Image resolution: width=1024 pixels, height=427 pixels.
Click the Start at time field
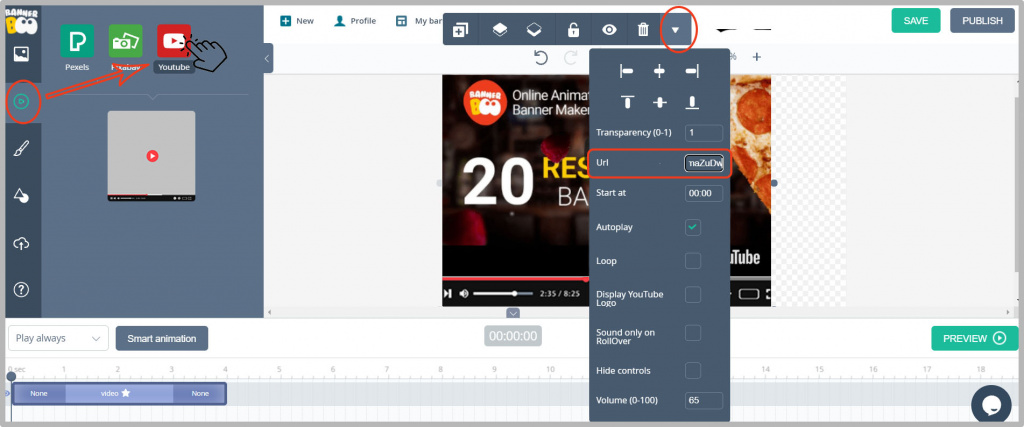pyautogui.click(x=704, y=193)
